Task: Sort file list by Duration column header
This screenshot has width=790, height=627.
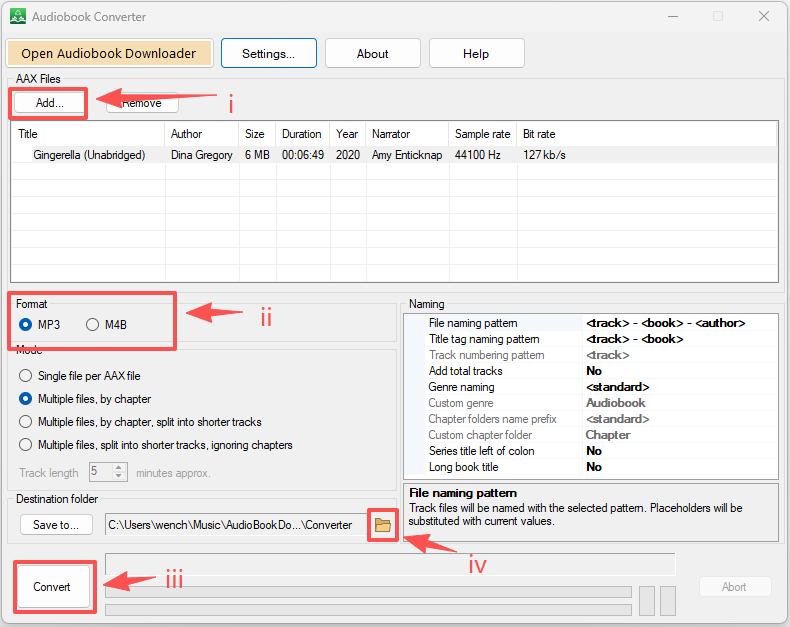Action: click(x=301, y=134)
